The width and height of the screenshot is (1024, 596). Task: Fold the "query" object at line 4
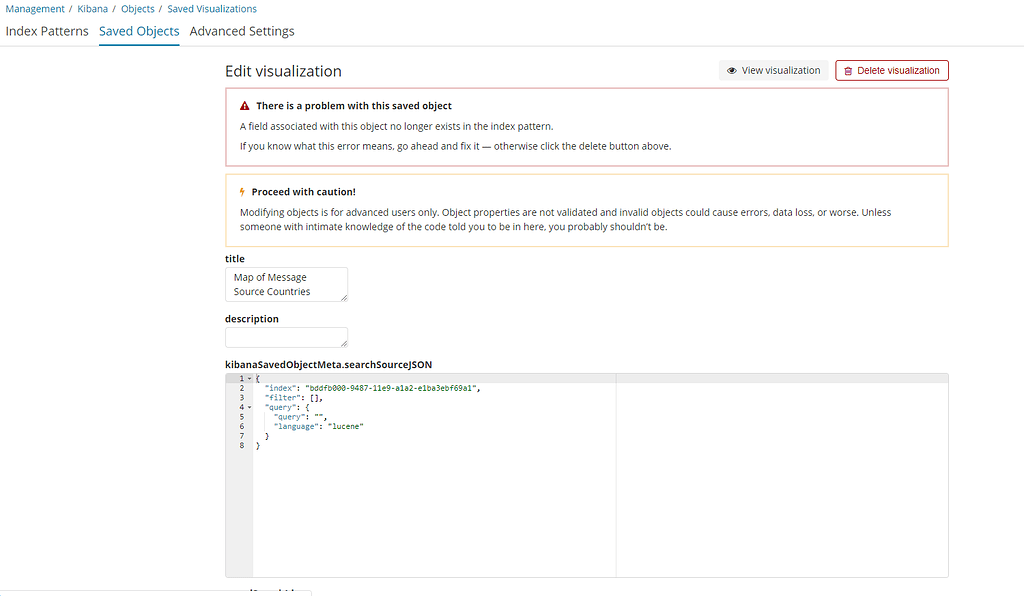coord(249,408)
